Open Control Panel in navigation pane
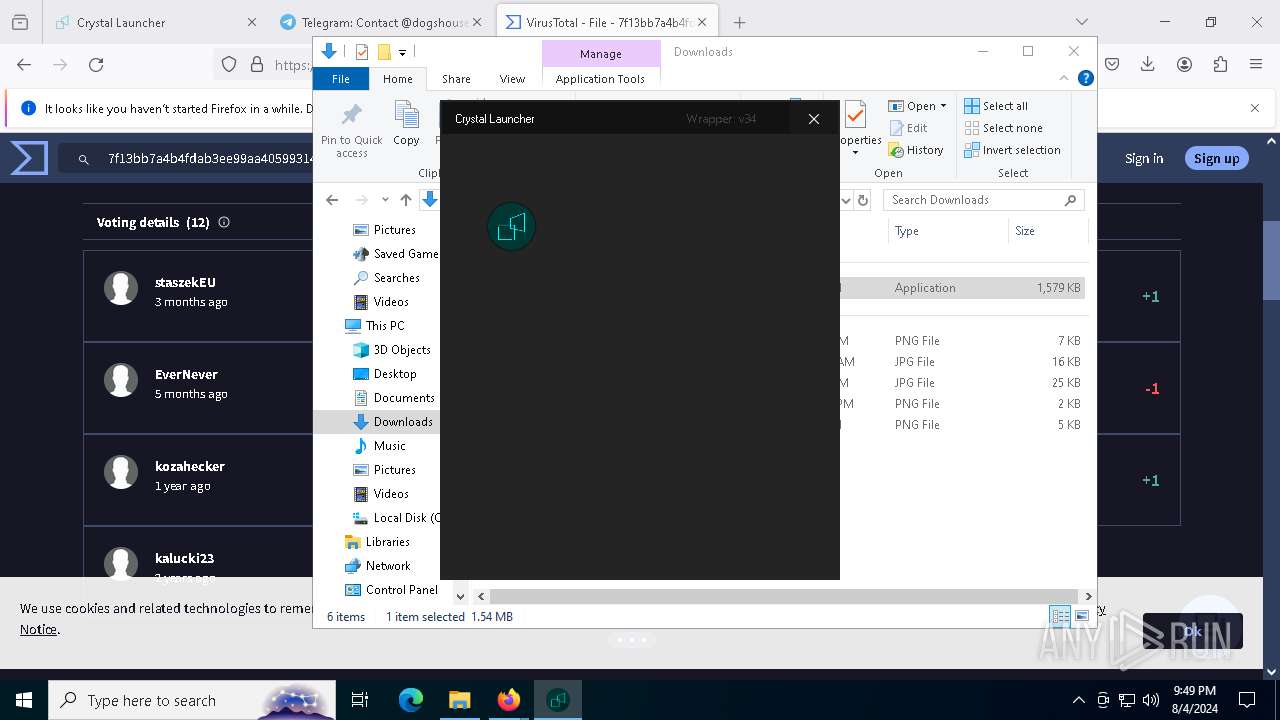Viewport: 1280px width, 720px height. tap(391, 590)
